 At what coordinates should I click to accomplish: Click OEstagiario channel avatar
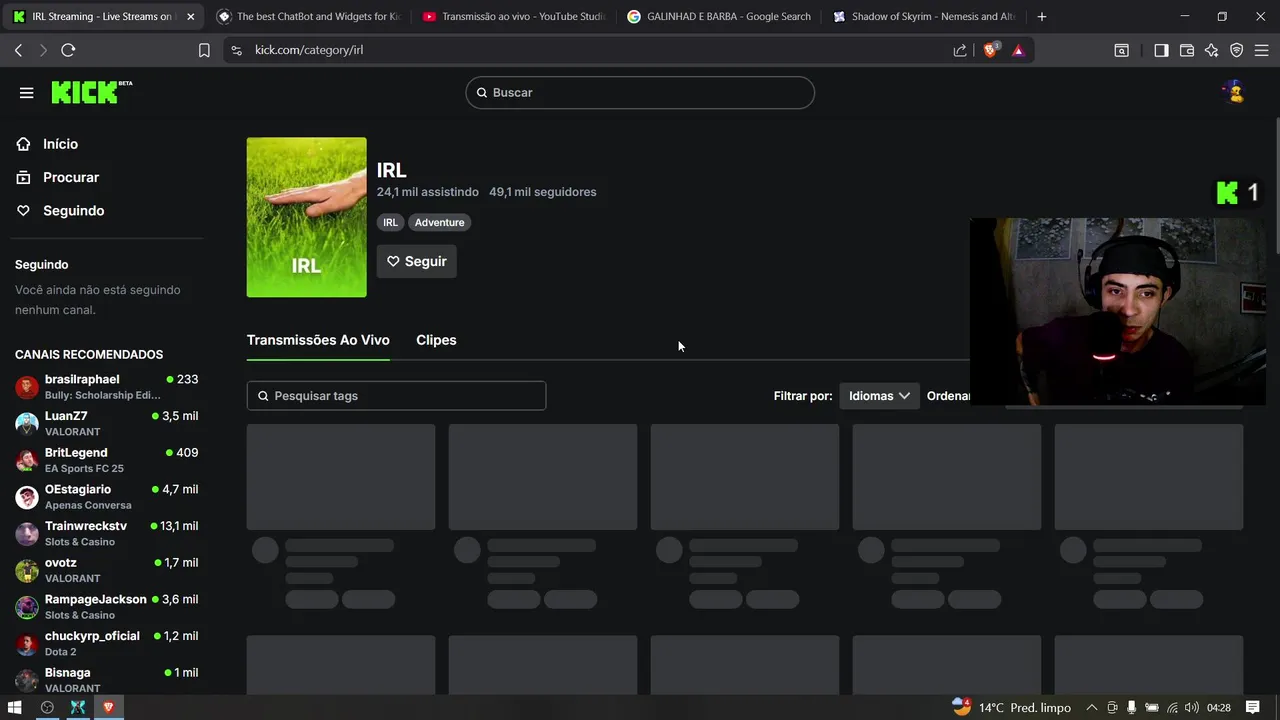click(x=27, y=497)
